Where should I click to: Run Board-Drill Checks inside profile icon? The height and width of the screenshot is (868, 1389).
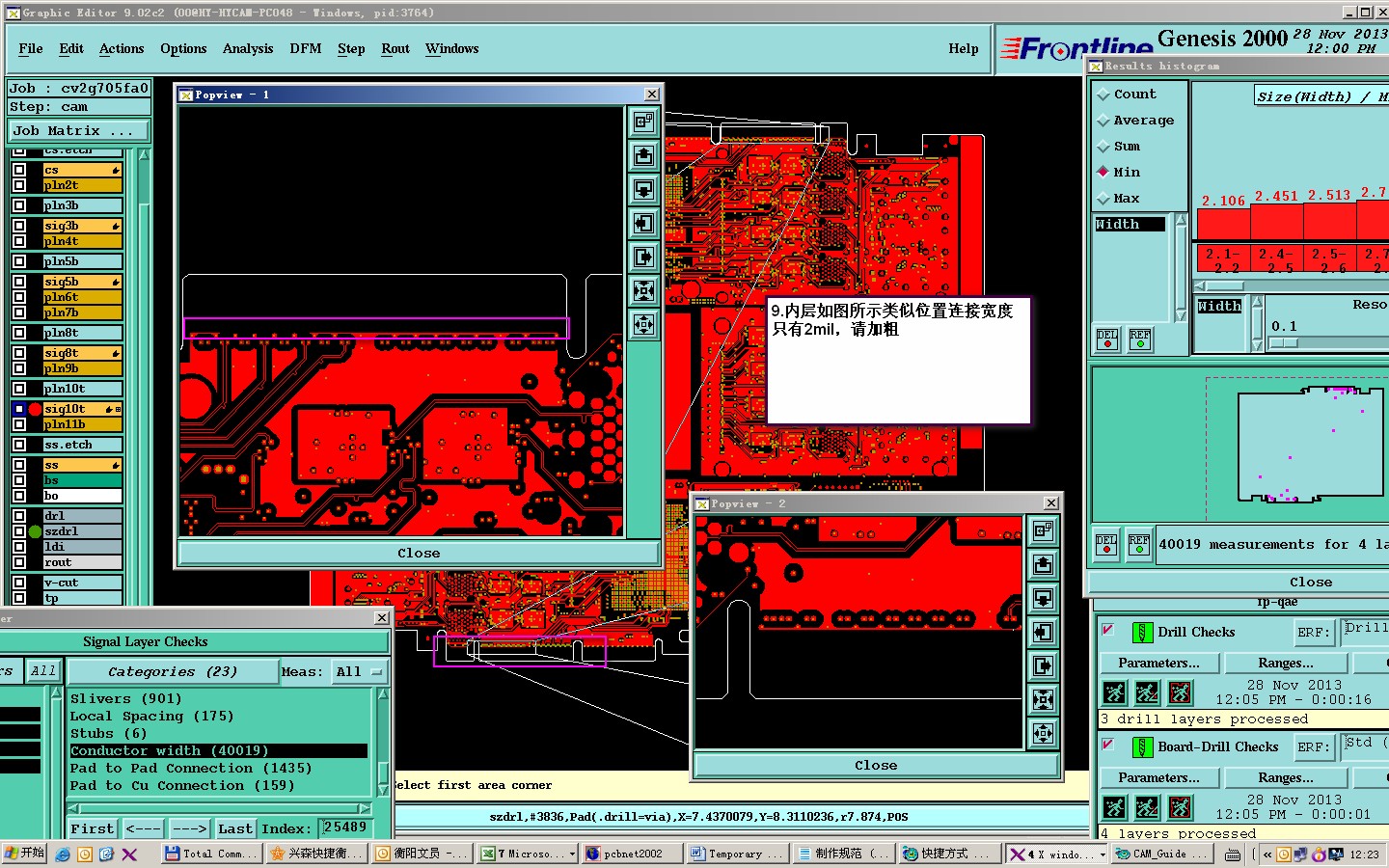tap(1180, 807)
